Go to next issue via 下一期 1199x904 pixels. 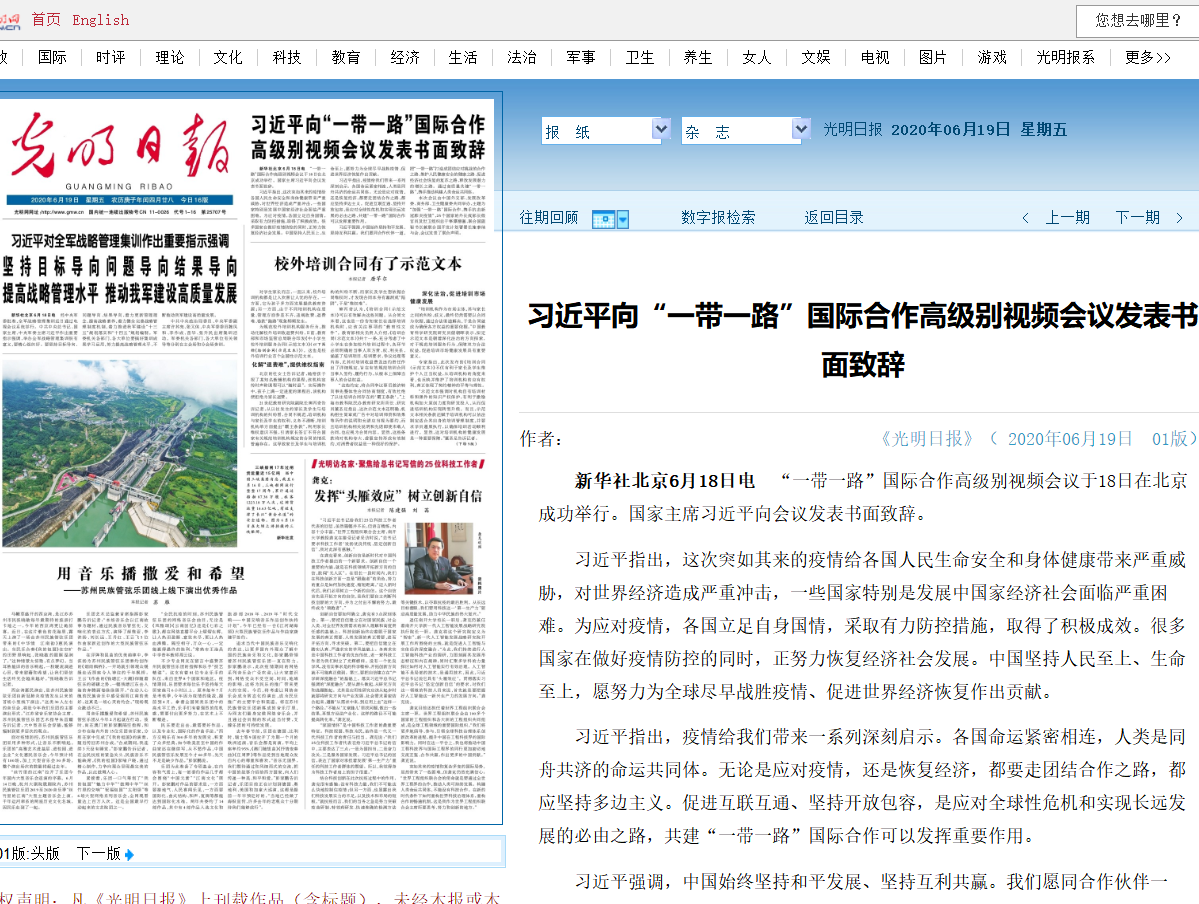(1138, 218)
